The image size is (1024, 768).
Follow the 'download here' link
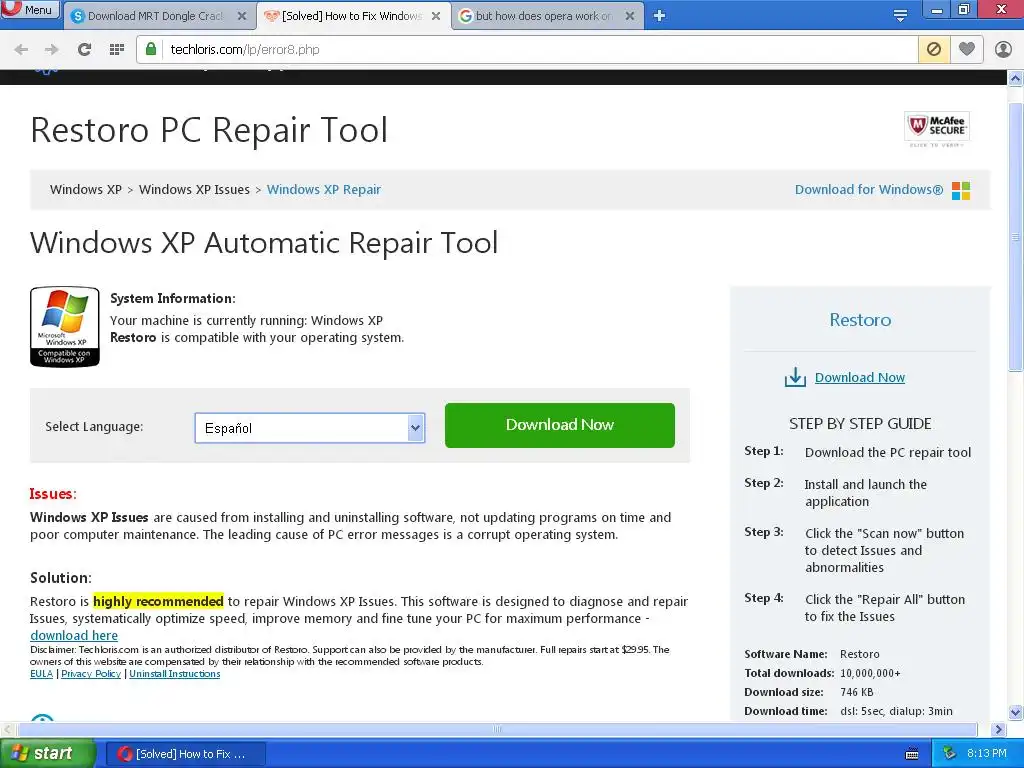(x=74, y=635)
